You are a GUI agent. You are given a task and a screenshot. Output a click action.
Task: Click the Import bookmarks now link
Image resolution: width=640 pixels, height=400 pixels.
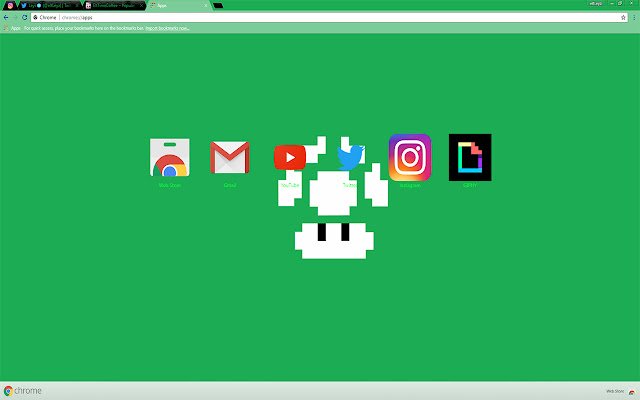pyautogui.click(x=167, y=28)
